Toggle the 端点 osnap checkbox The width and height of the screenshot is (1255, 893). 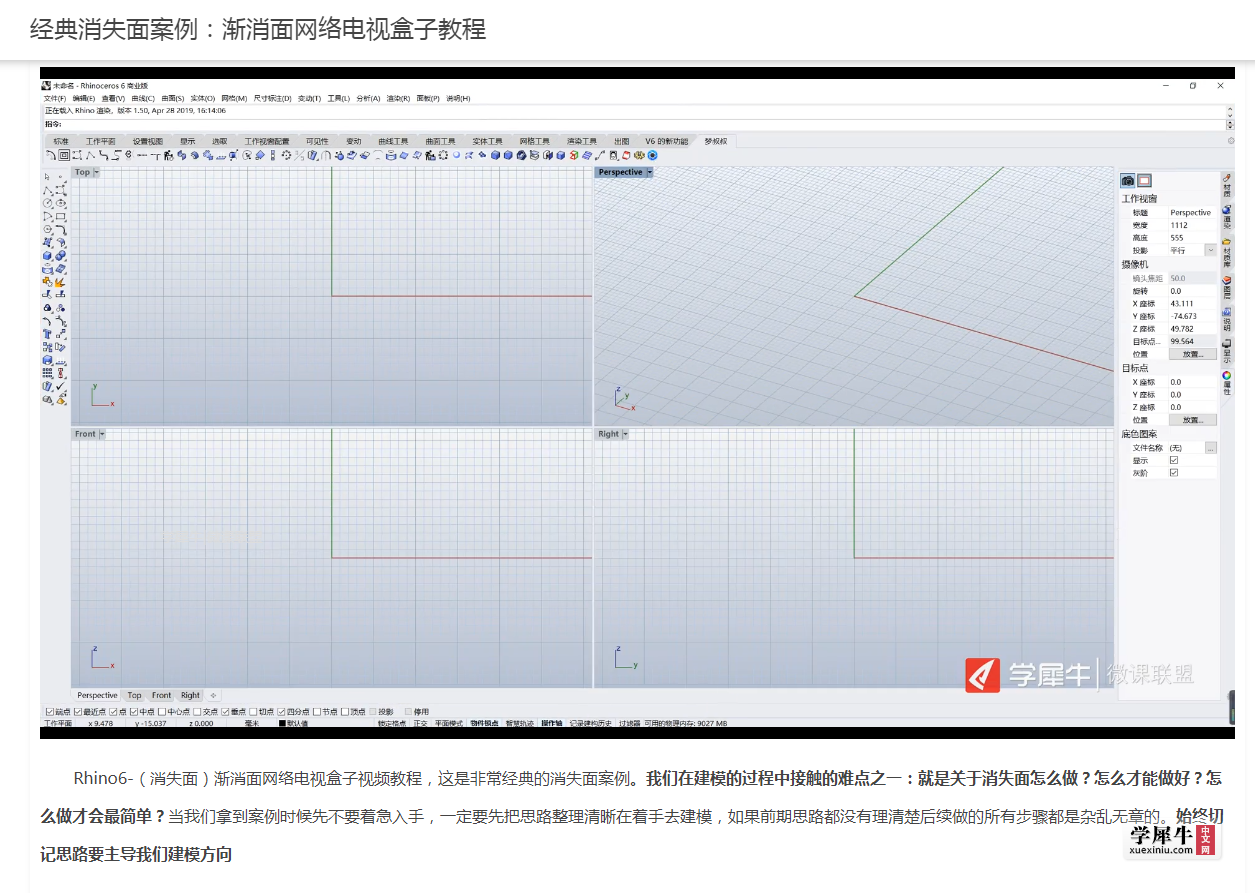pyautogui.click(x=50, y=712)
